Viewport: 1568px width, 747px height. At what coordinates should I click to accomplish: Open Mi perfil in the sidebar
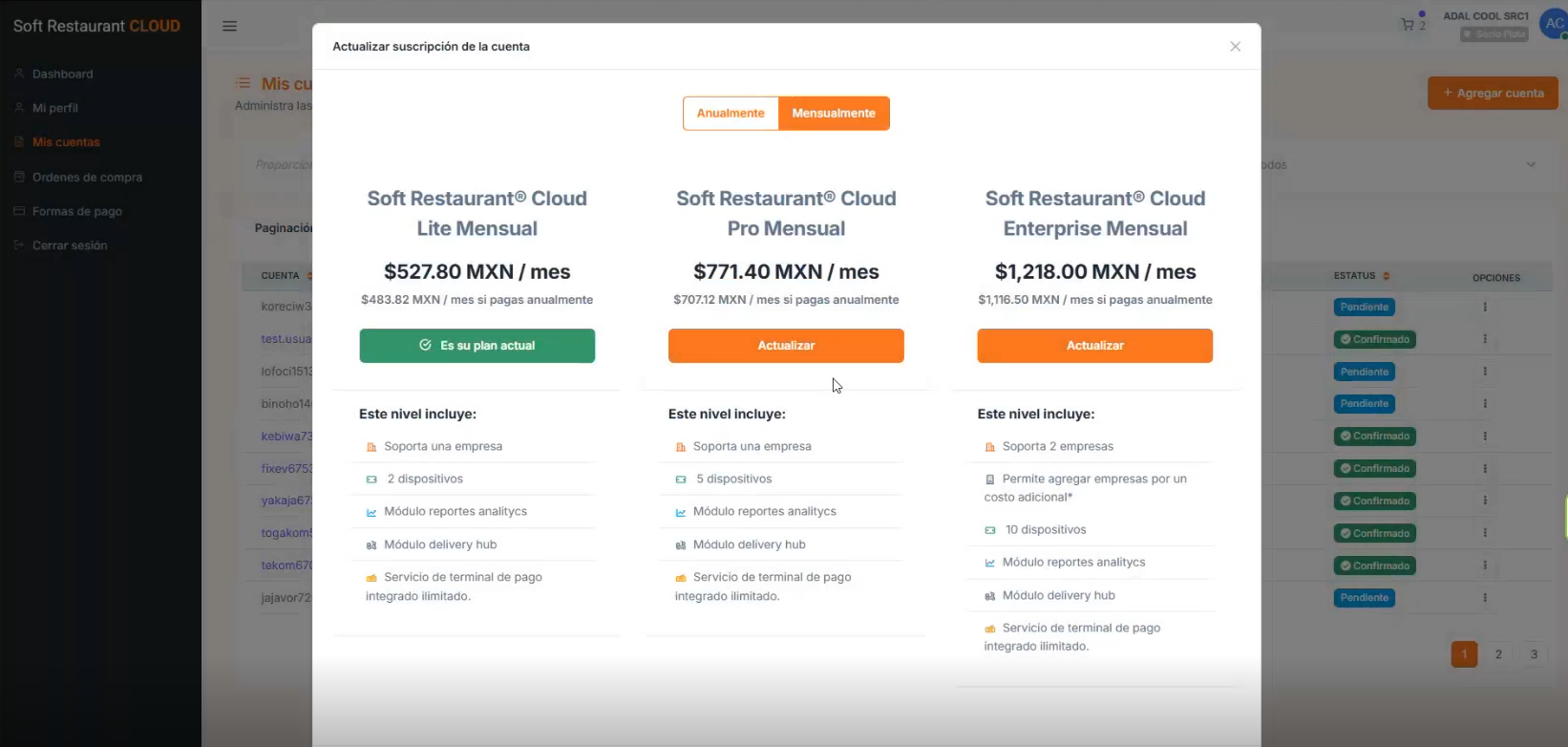(x=55, y=108)
